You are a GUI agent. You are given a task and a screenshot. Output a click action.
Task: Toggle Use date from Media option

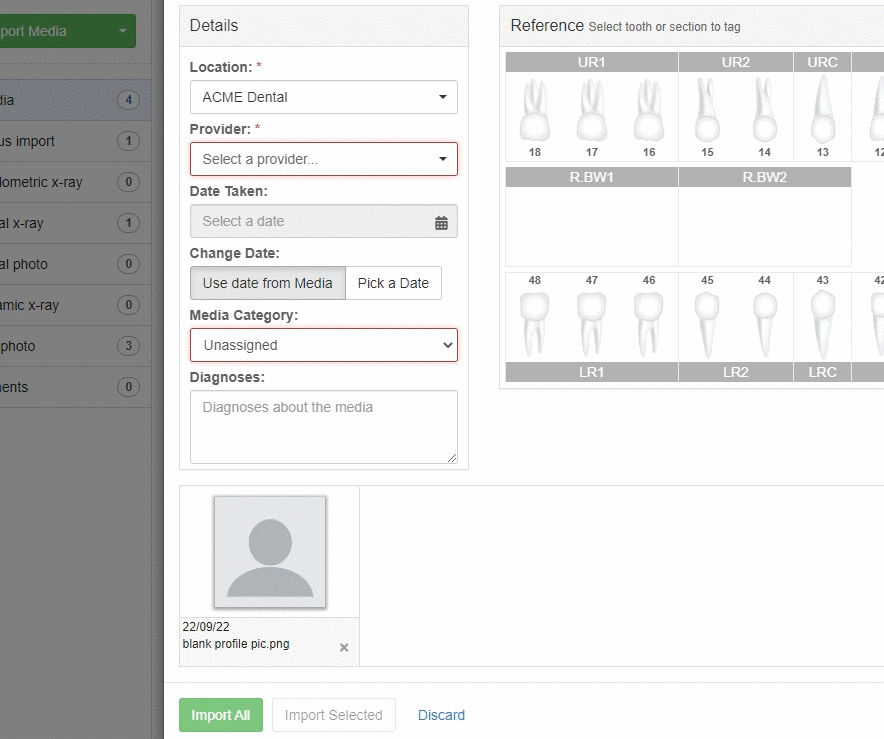coord(268,283)
